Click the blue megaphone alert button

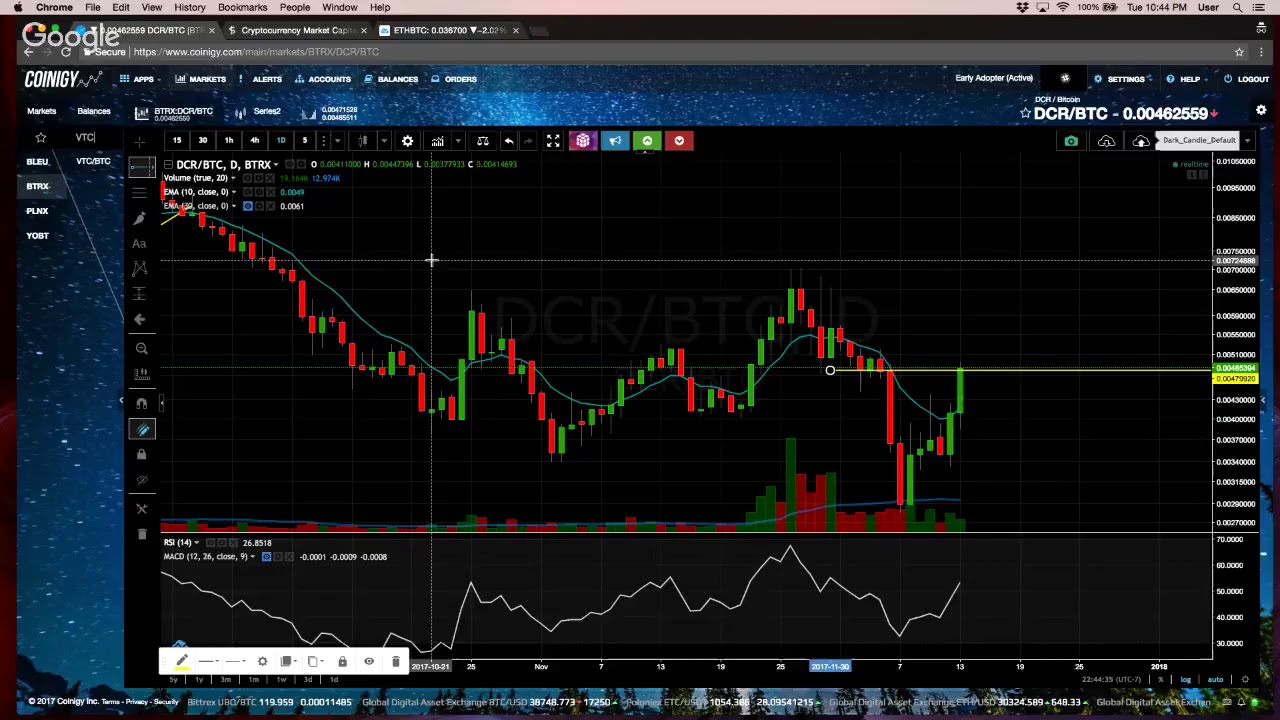point(615,141)
